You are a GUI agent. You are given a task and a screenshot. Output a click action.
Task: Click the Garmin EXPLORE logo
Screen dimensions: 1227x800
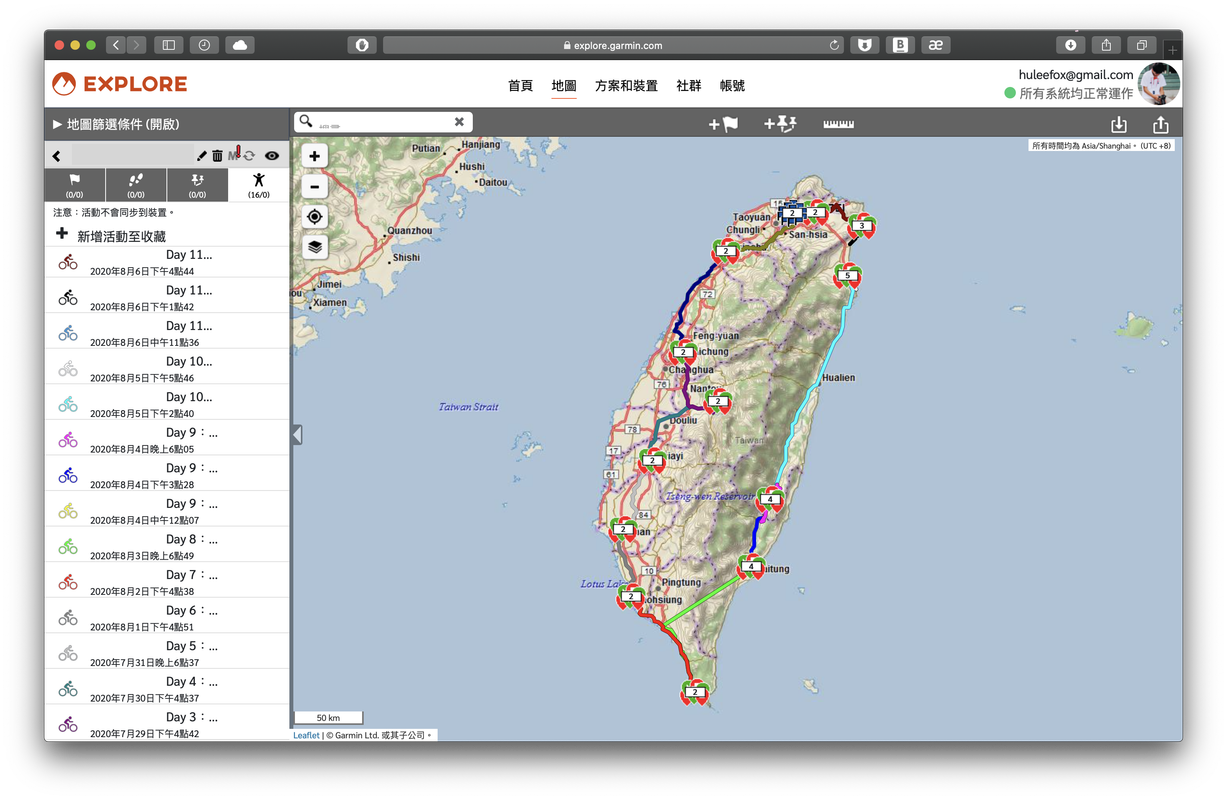point(120,84)
